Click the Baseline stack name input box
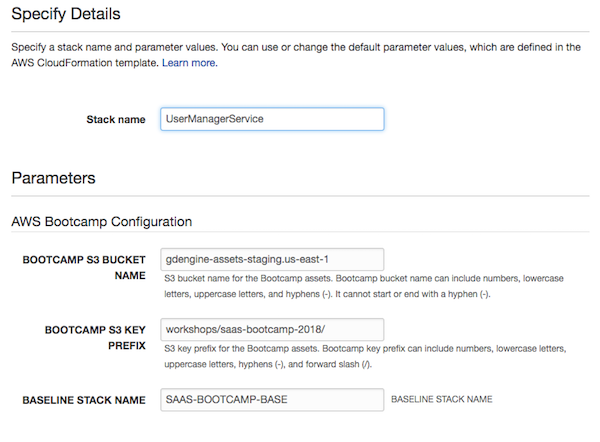The width and height of the screenshot is (600, 442). tap(272, 400)
